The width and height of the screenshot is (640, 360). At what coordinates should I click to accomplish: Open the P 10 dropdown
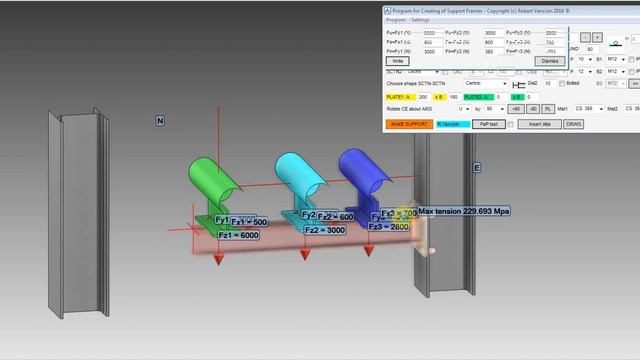(x=585, y=60)
